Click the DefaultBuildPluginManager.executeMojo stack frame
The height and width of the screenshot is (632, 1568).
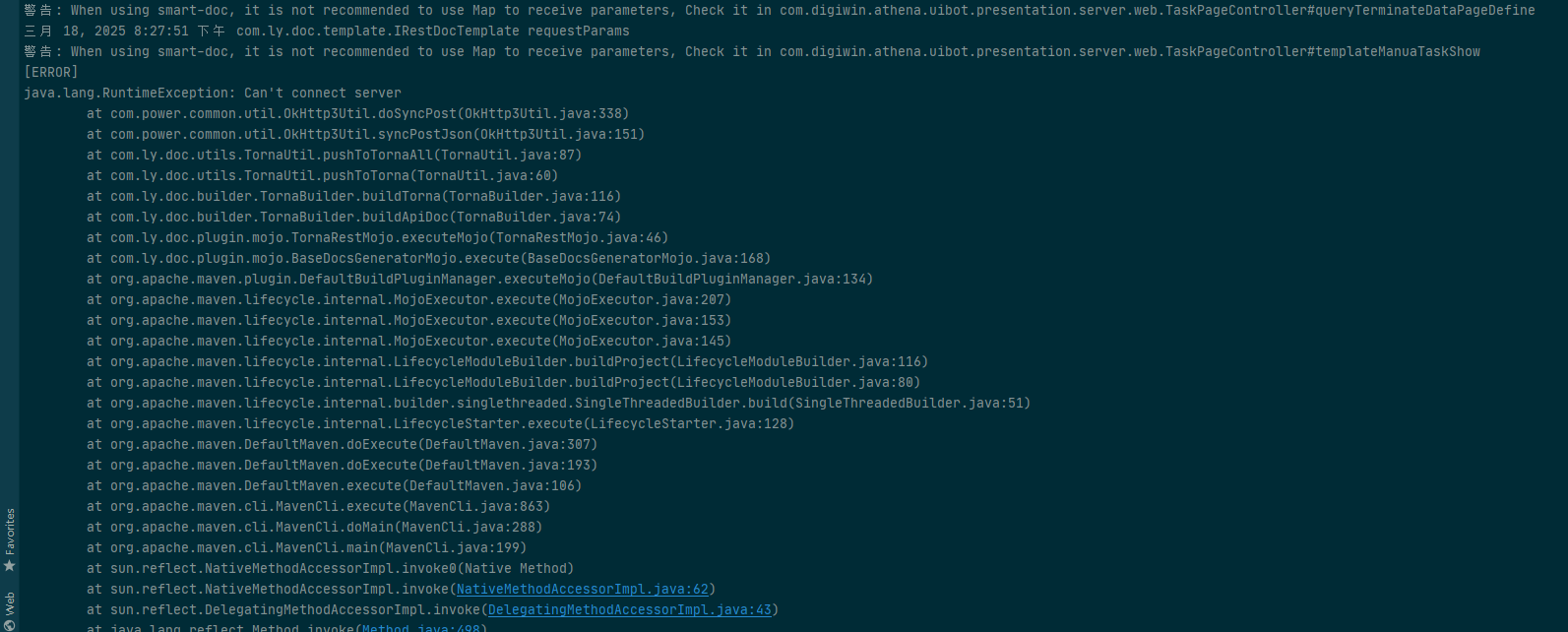(x=479, y=279)
